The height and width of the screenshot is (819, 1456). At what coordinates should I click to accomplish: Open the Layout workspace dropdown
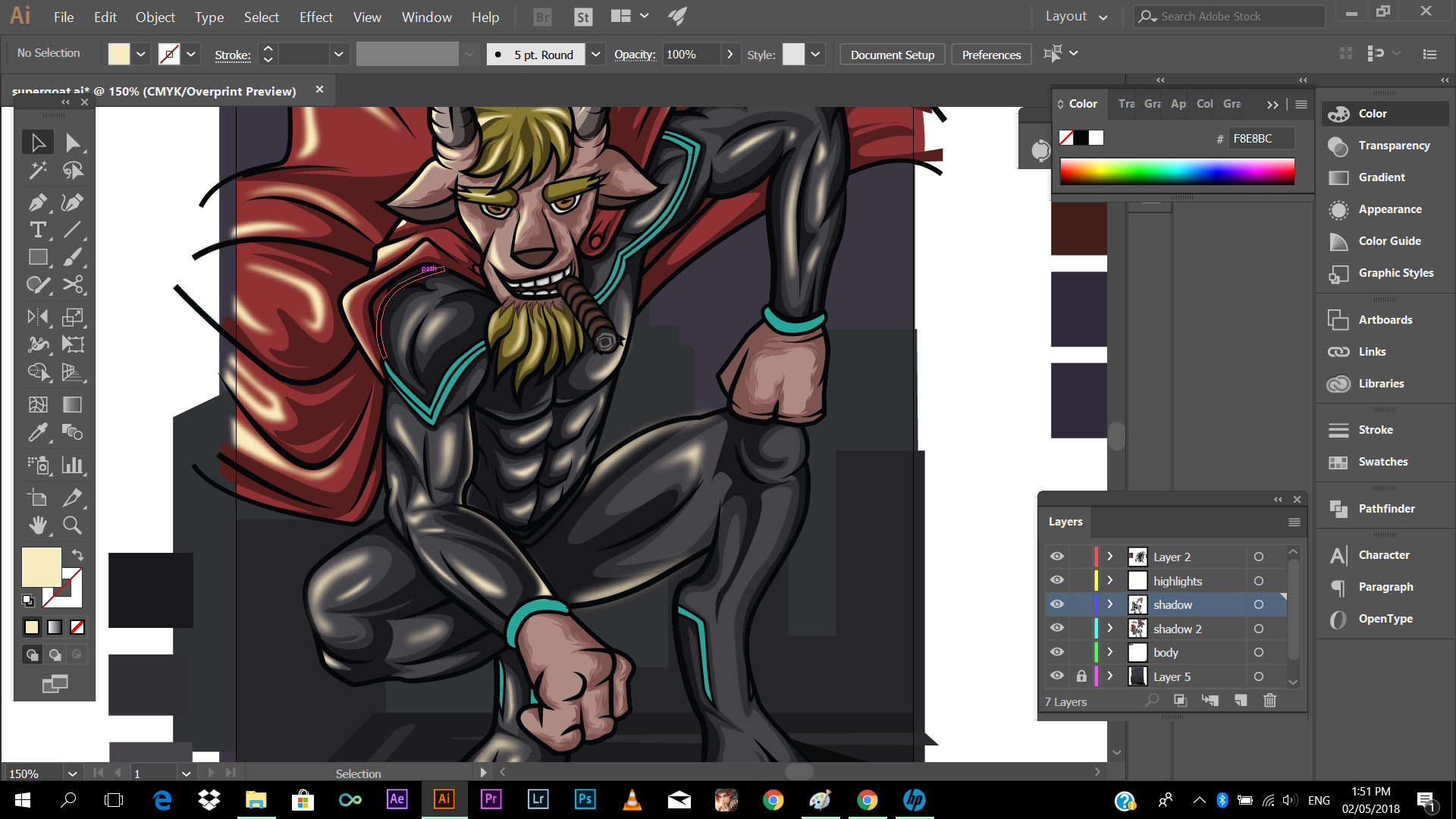(x=1077, y=17)
